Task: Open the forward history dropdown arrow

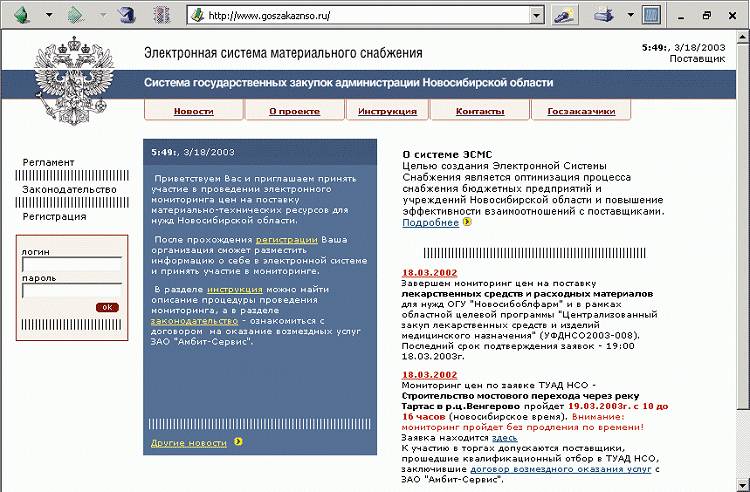Action: (x=103, y=15)
